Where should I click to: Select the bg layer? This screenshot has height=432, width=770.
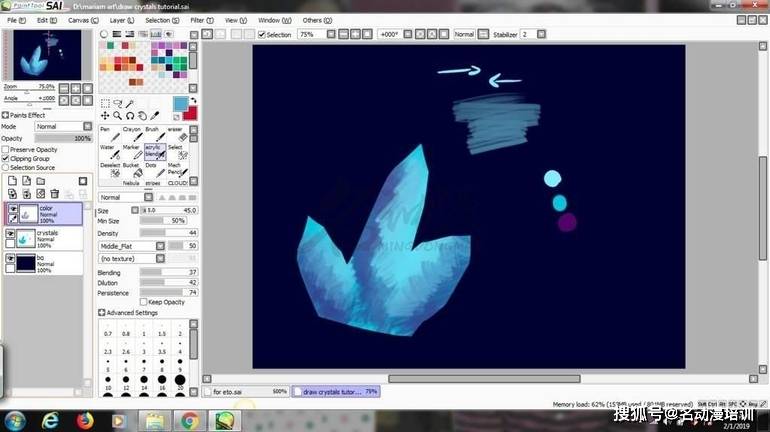[45, 261]
